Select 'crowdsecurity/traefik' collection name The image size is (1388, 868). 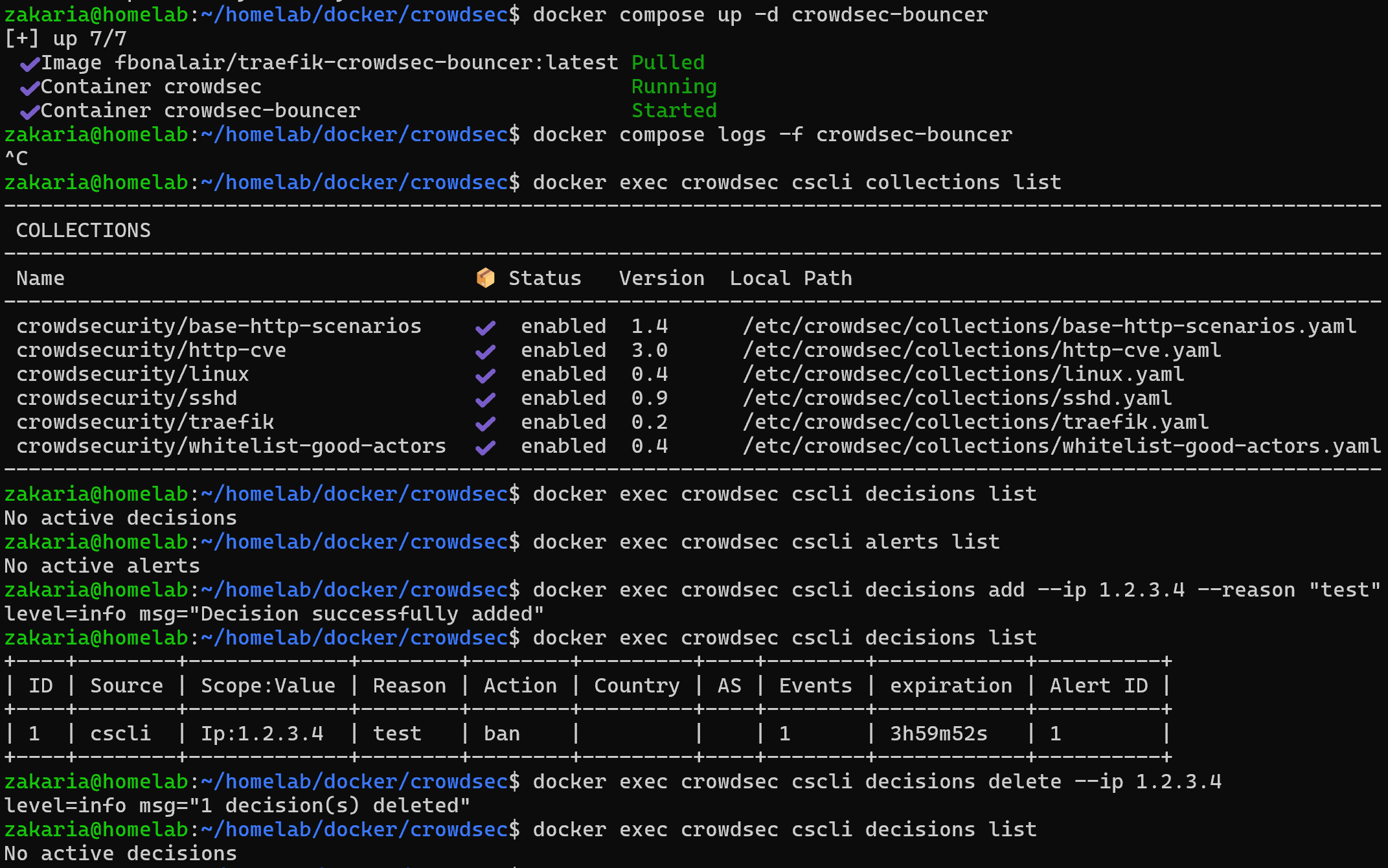[145, 422]
